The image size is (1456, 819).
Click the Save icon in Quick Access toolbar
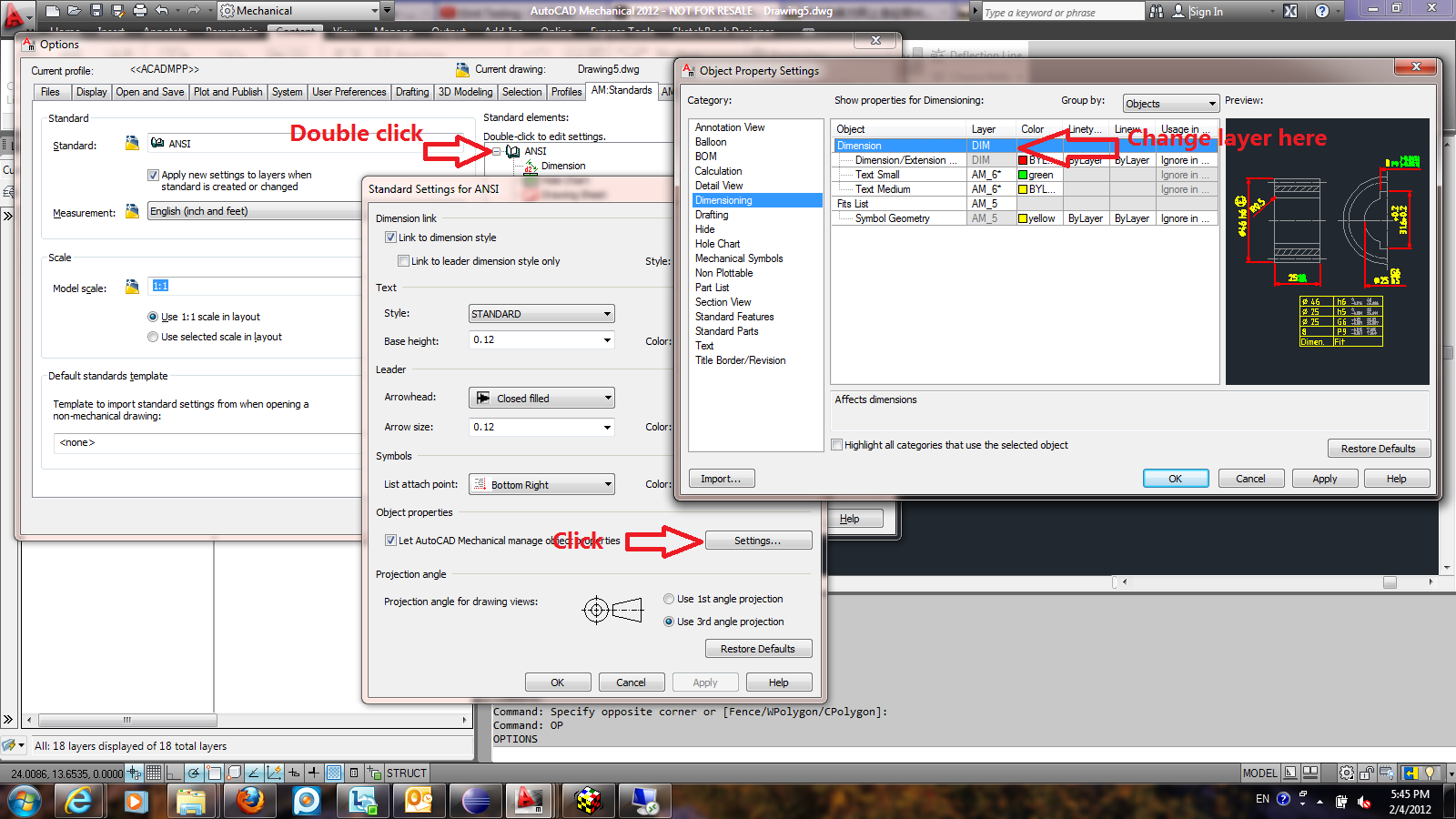pyautogui.click(x=96, y=11)
